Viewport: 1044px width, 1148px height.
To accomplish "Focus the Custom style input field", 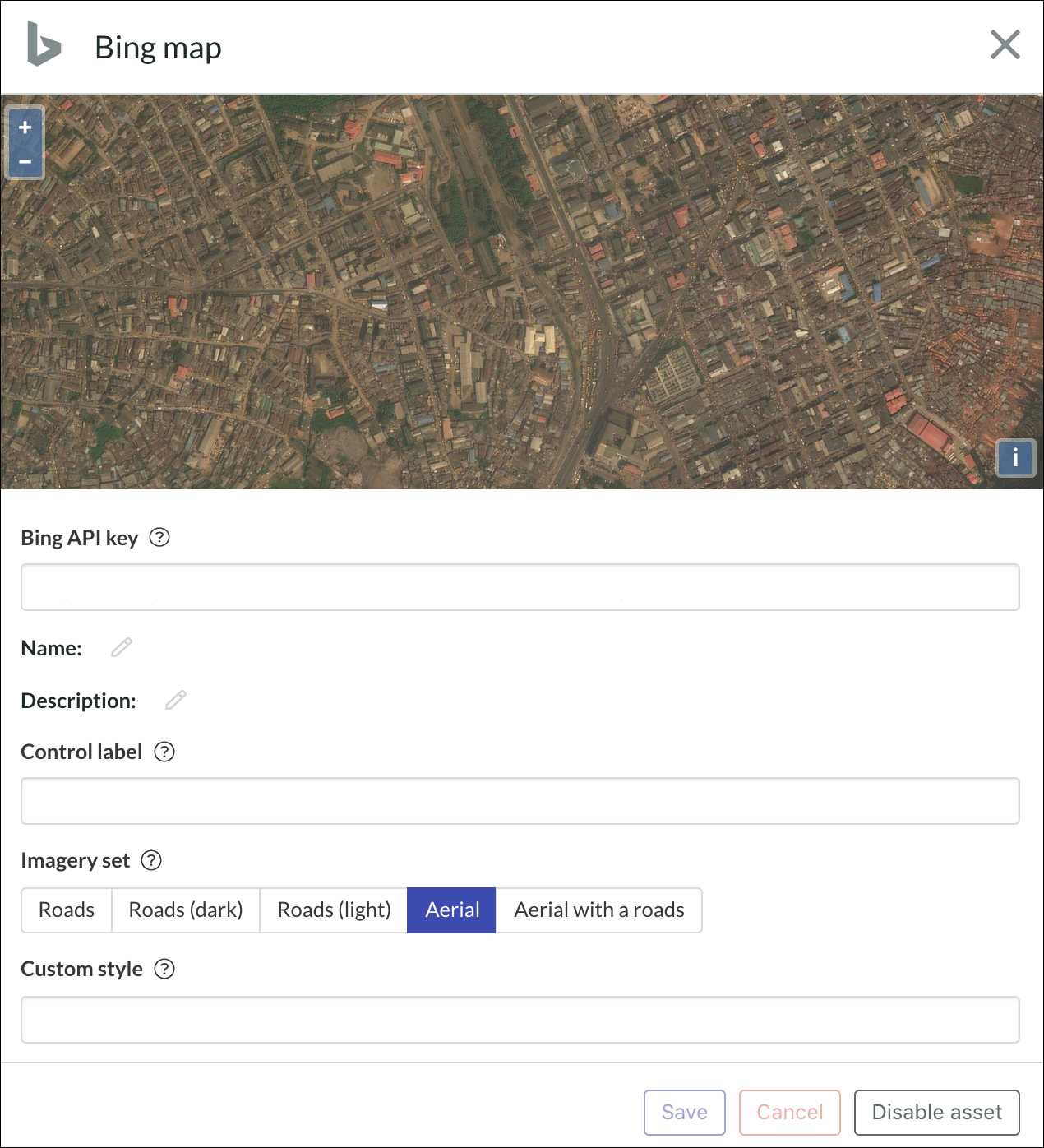I will pos(520,1020).
